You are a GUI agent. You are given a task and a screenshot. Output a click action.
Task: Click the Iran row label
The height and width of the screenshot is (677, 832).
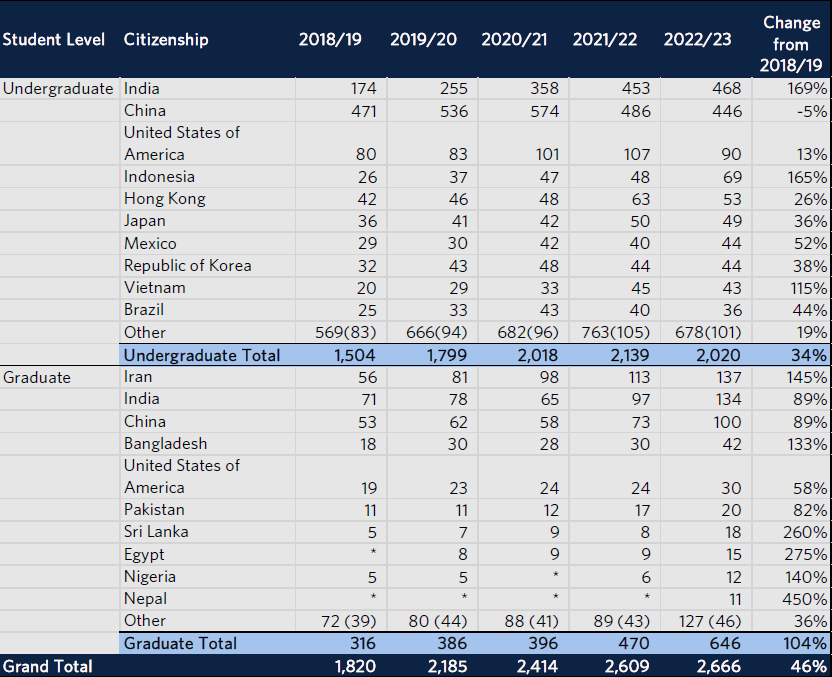pos(138,377)
